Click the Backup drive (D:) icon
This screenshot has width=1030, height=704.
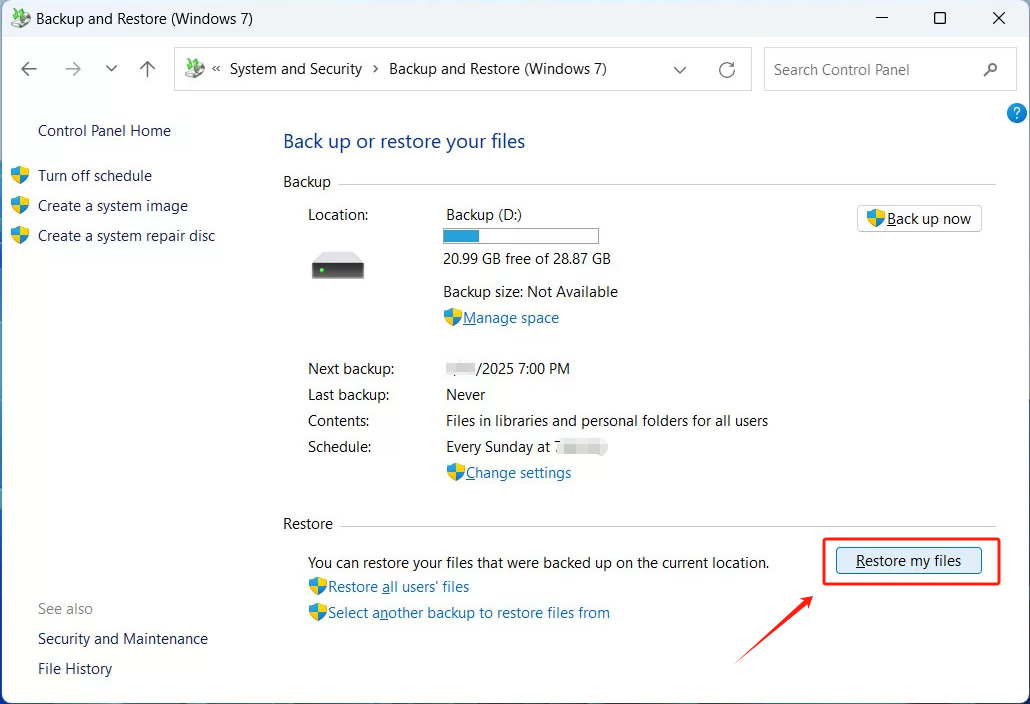pyautogui.click(x=338, y=266)
